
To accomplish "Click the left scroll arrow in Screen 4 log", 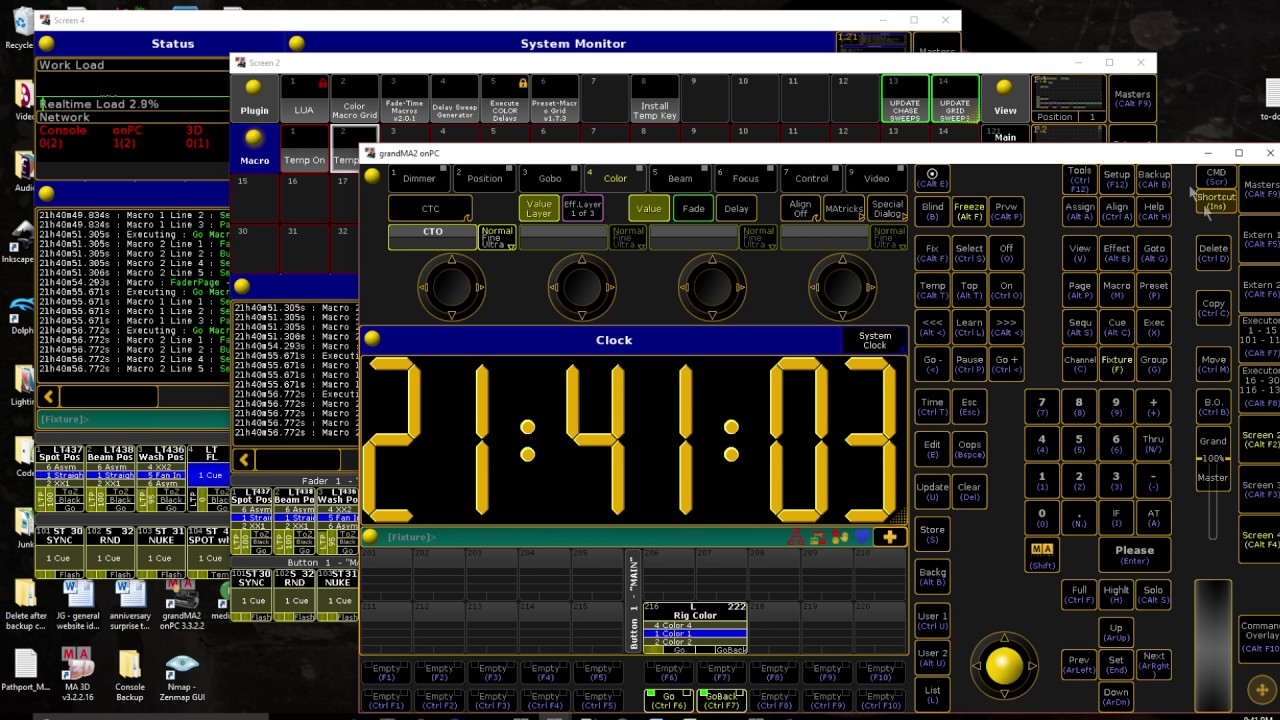I will [x=49, y=397].
